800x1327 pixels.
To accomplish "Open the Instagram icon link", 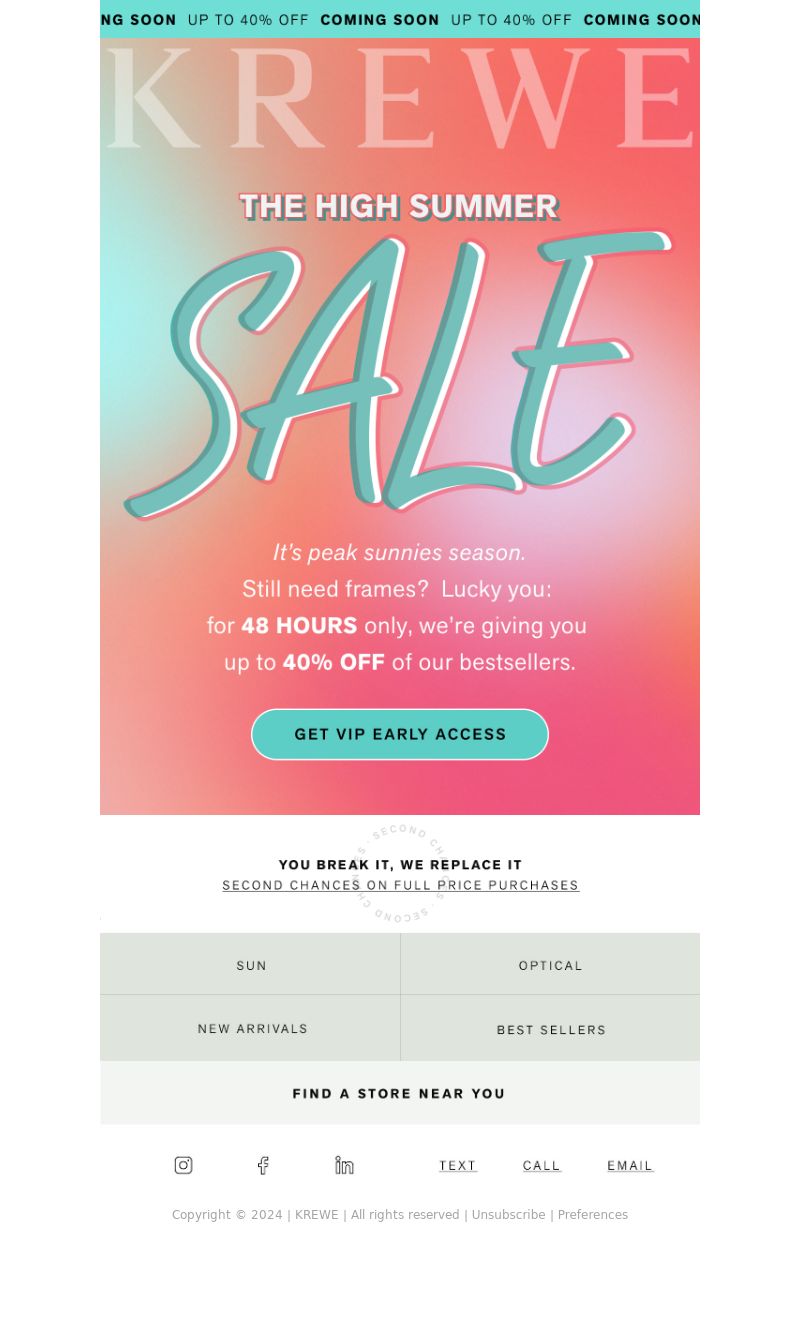I will (x=183, y=1165).
